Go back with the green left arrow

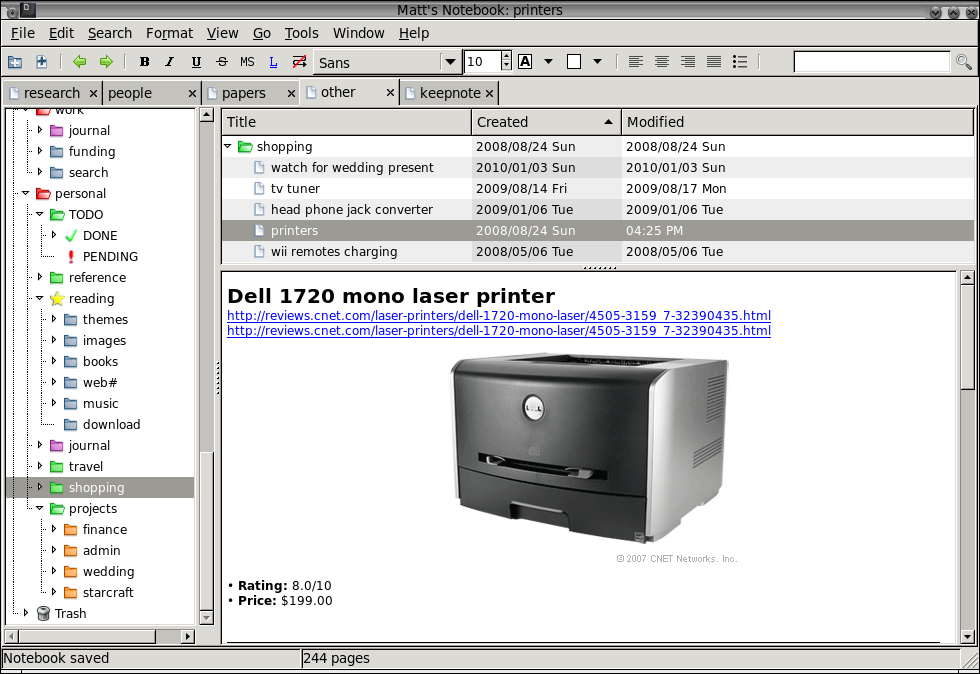coord(80,62)
